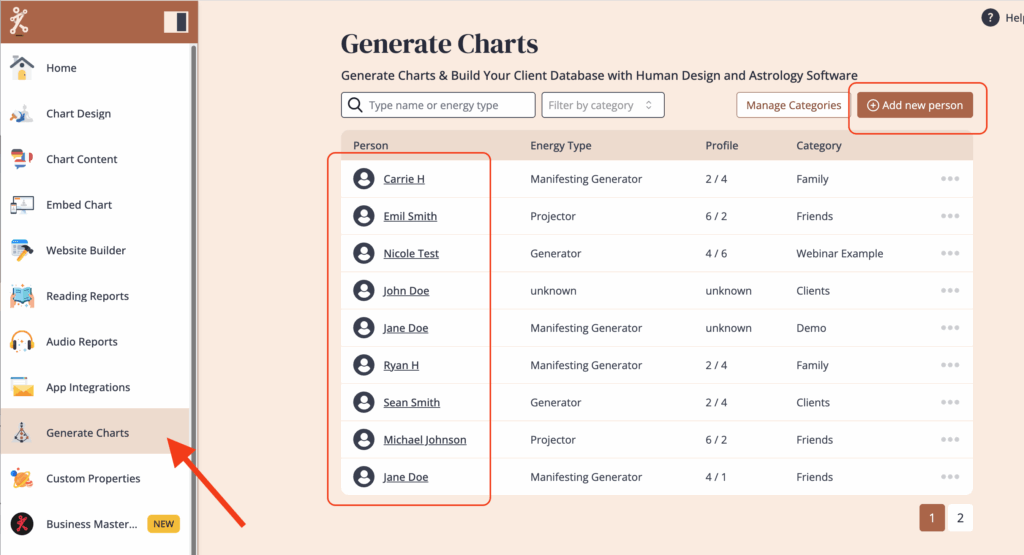Click the Home sidebar icon
Viewport: 1024px width, 555px height.
tap(22, 68)
